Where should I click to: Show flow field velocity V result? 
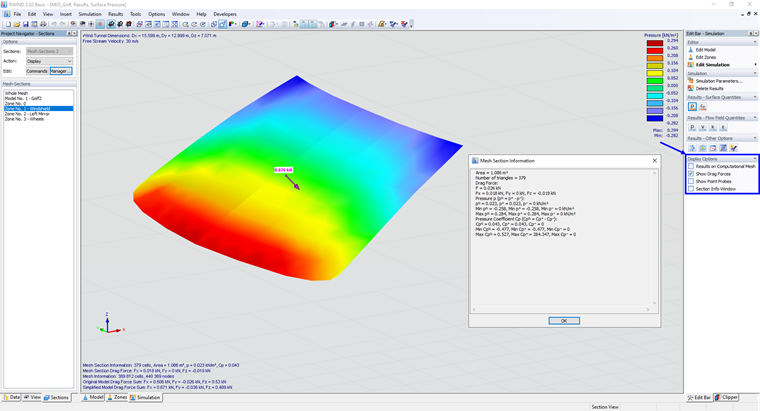click(703, 127)
